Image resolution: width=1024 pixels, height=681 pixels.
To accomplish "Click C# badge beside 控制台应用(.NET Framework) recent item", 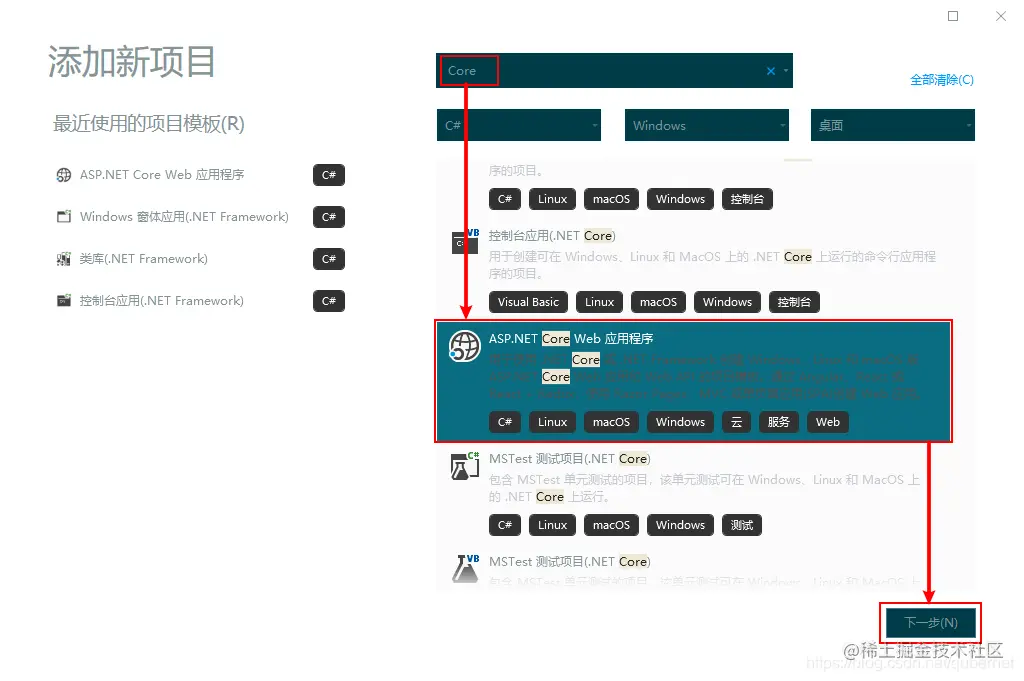I will point(328,301).
